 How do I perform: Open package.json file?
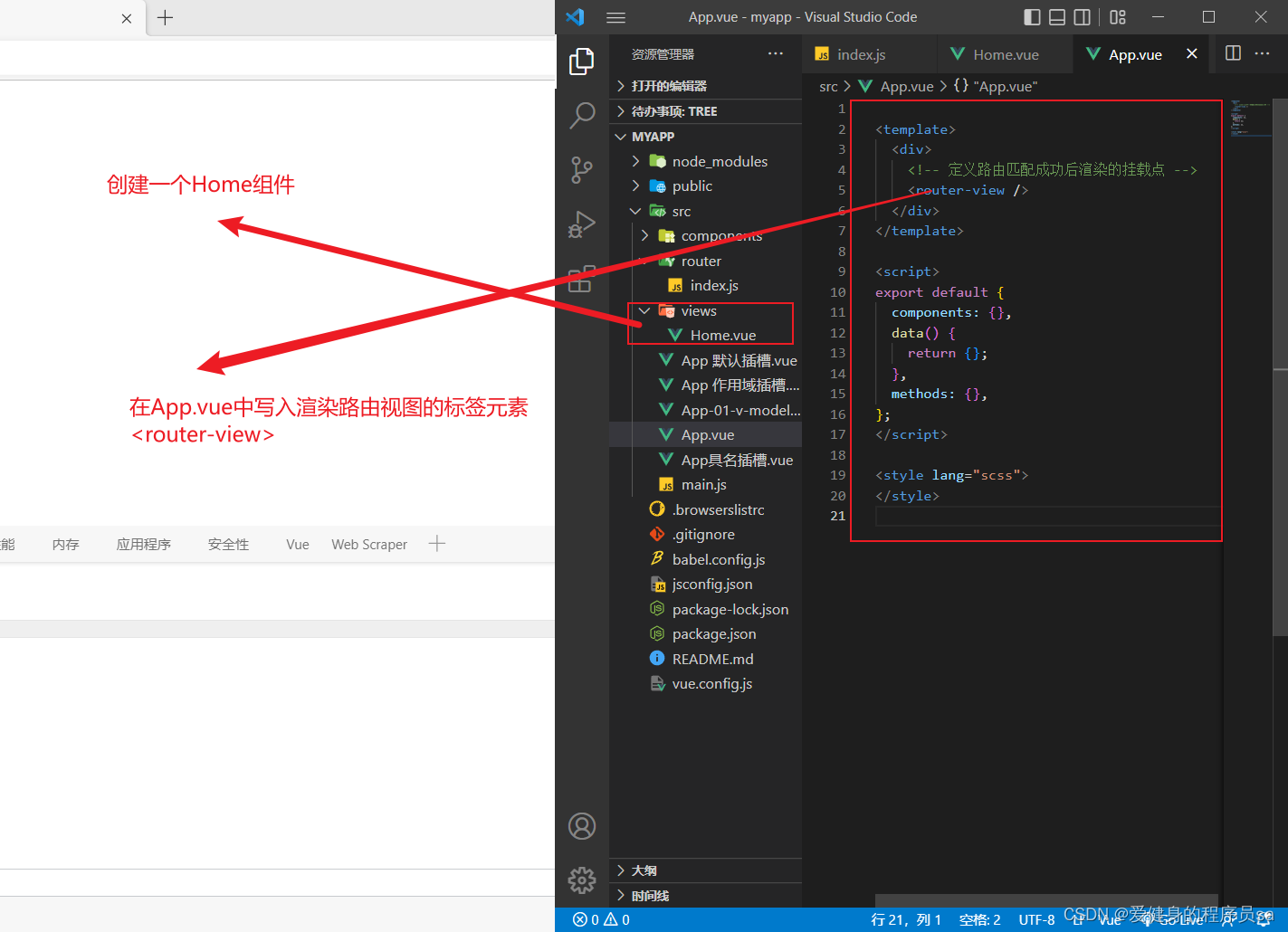[x=705, y=633]
